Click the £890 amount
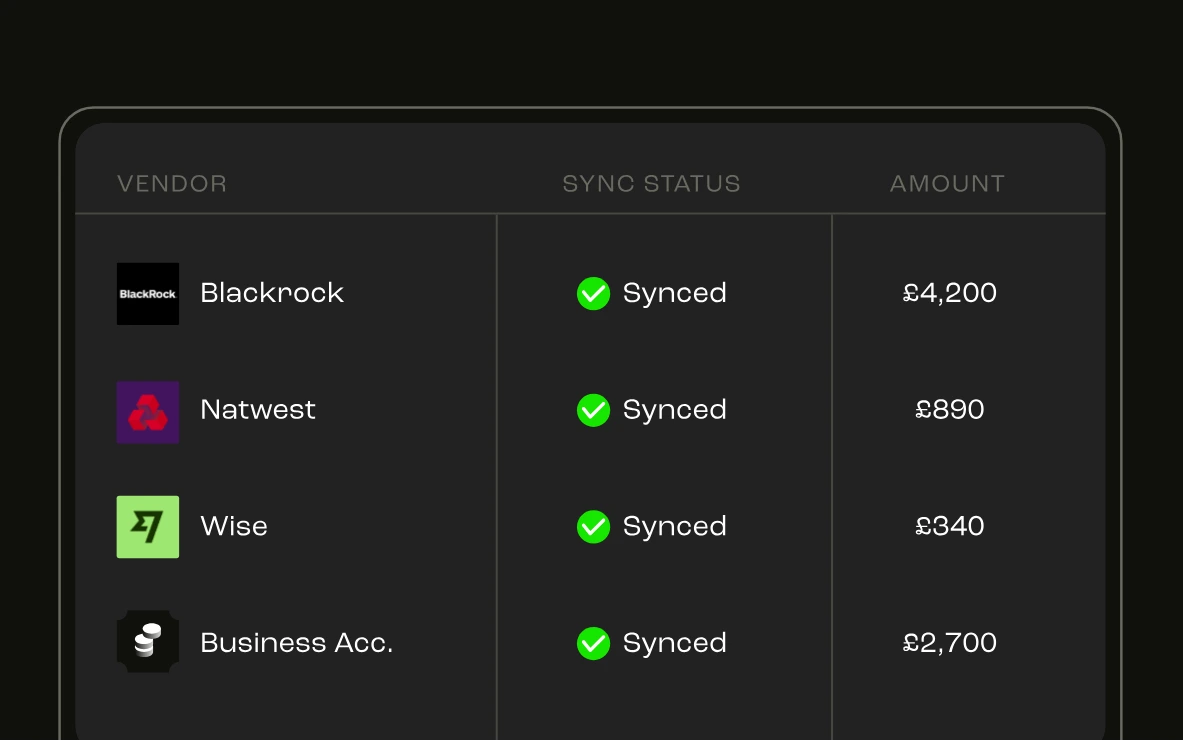The image size is (1183, 742). [x=950, y=410]
